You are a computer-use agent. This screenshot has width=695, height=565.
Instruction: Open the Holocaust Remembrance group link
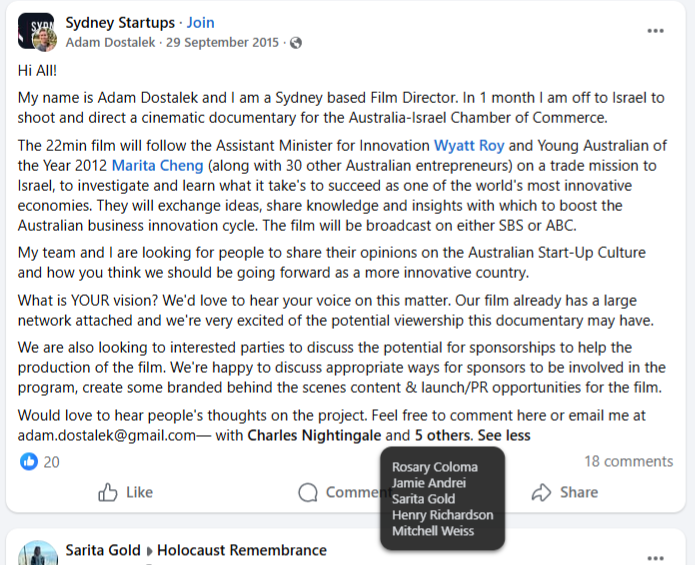click(242, 550)
